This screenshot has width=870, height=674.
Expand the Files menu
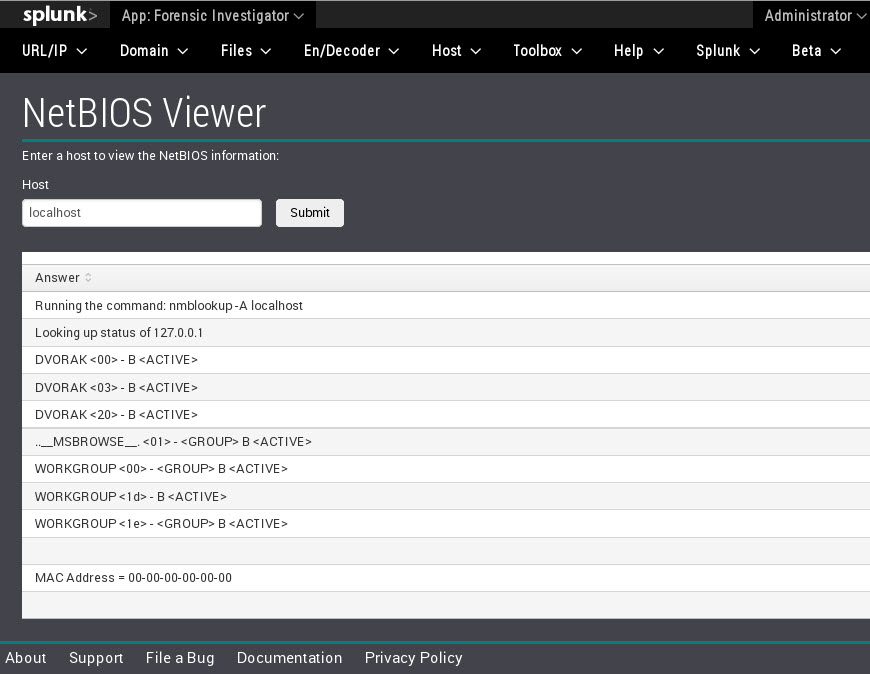246,50
